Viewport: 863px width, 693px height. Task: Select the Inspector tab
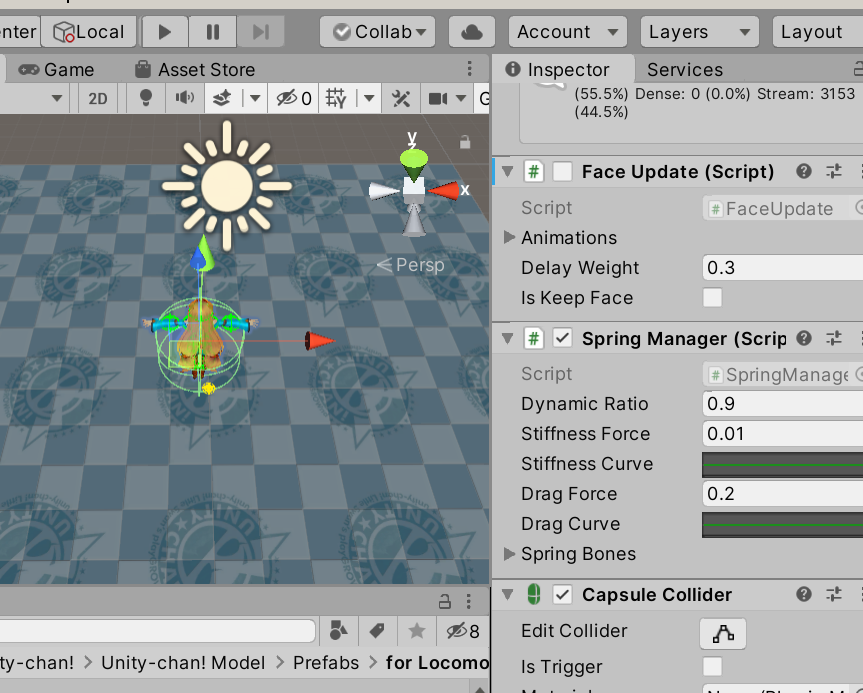[x=562, y=70]
